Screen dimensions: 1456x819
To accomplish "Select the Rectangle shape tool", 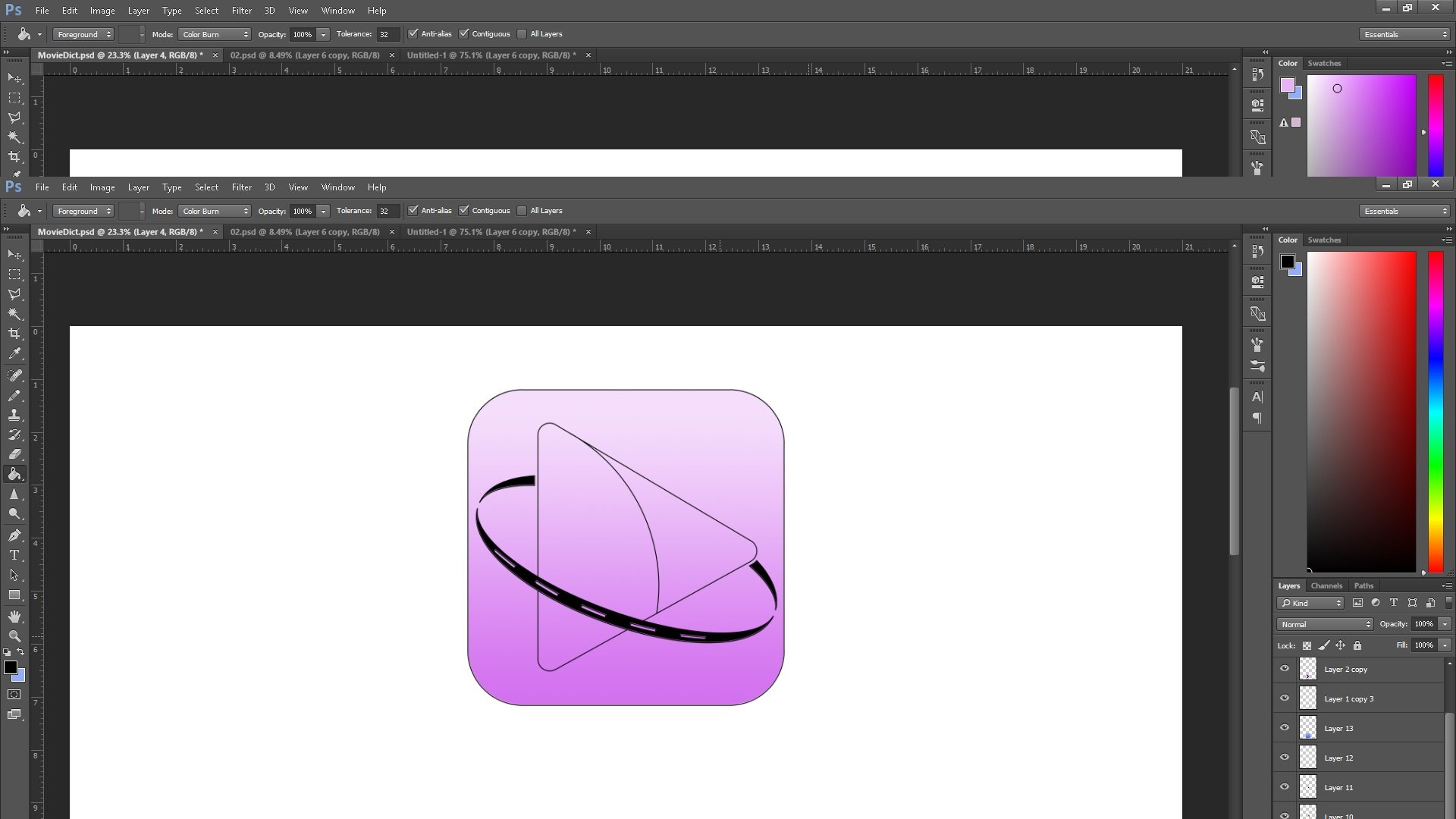I will [14, 595].
